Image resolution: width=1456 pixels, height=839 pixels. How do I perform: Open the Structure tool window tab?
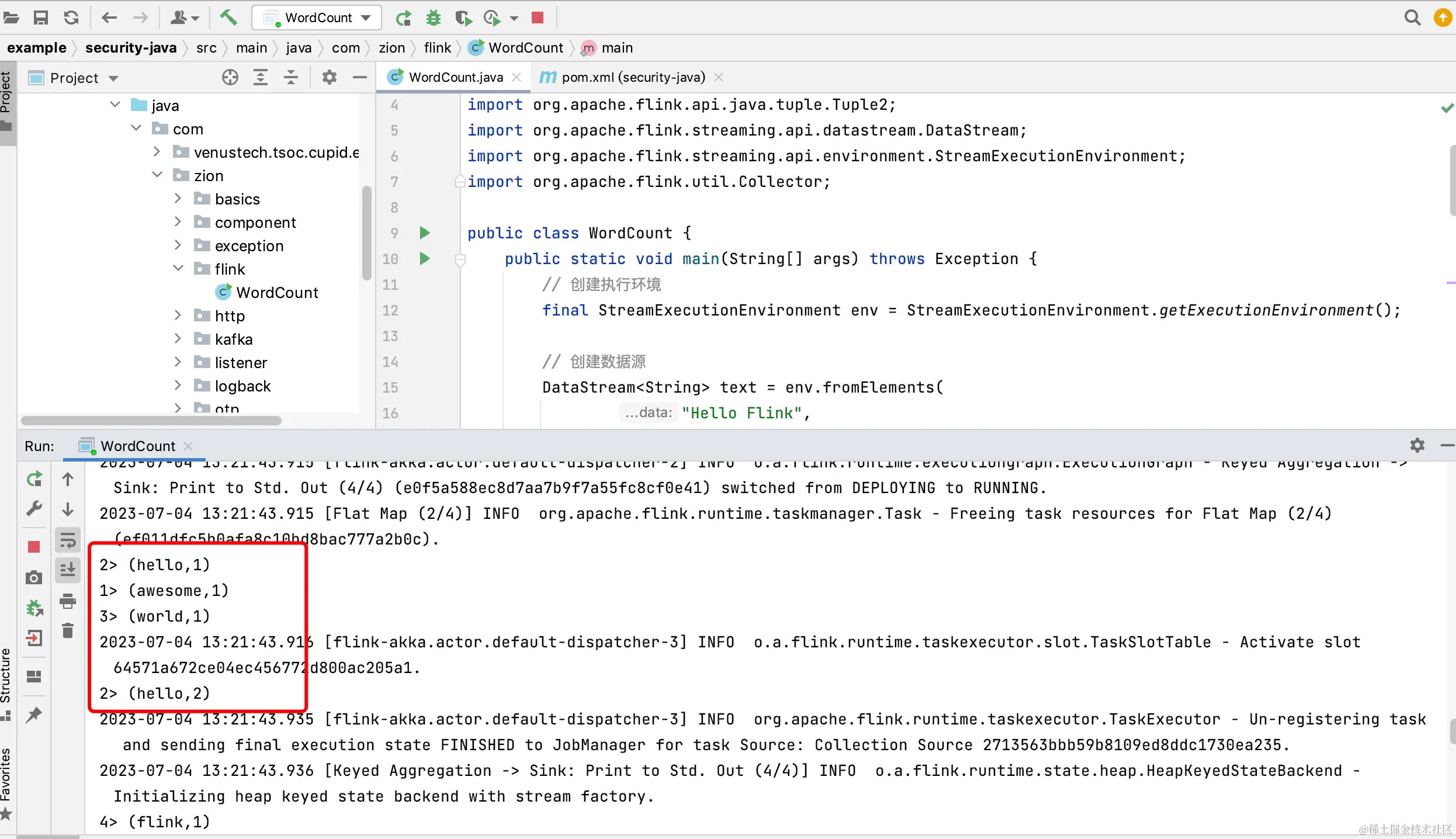pos(6,678)
